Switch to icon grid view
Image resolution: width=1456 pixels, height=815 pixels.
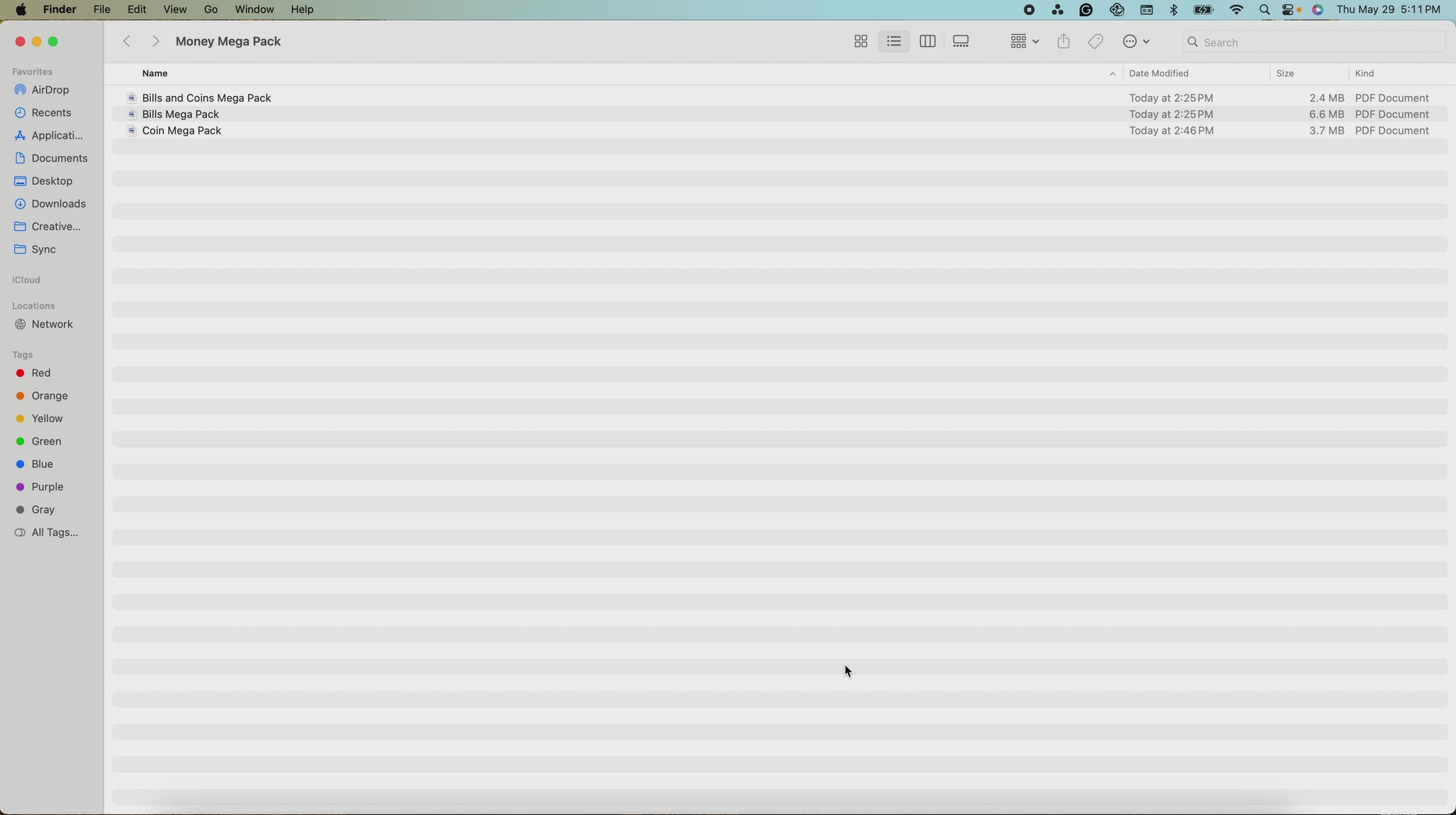point(860,42)
